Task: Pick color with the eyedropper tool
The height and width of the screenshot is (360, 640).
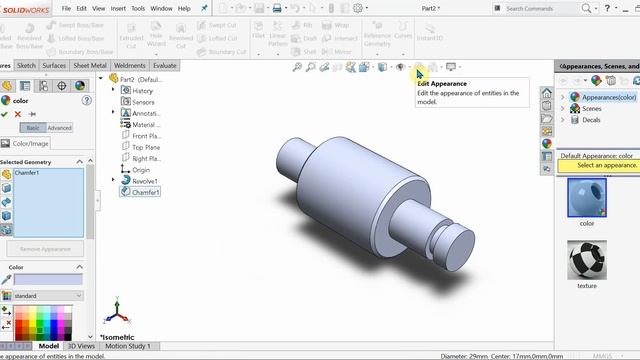Action: point(6,280)
